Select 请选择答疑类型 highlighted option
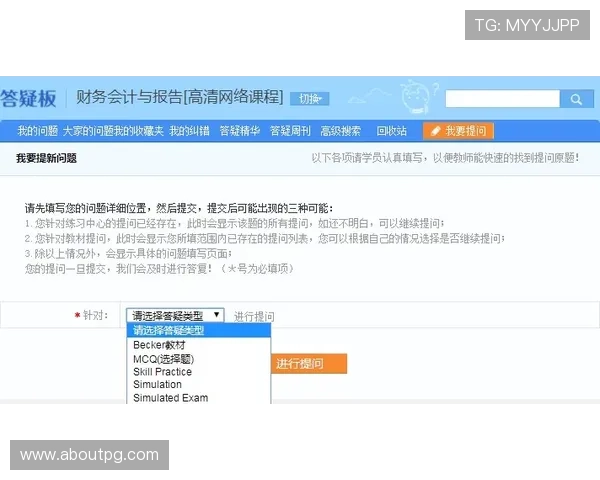This screenshot has width=600, height=480. (x=199, y=330)
